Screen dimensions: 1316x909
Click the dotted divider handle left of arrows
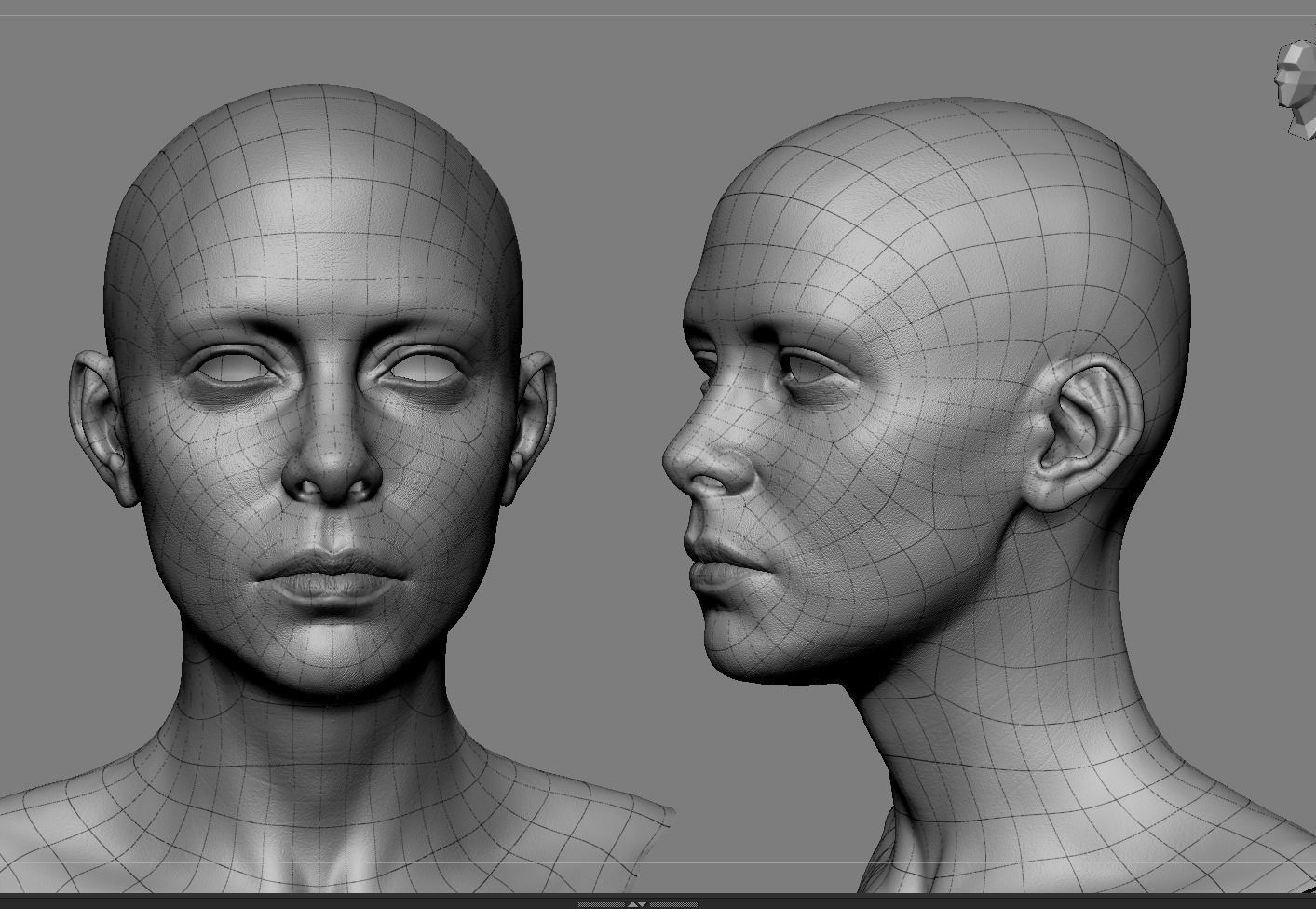tap(602, 904)
